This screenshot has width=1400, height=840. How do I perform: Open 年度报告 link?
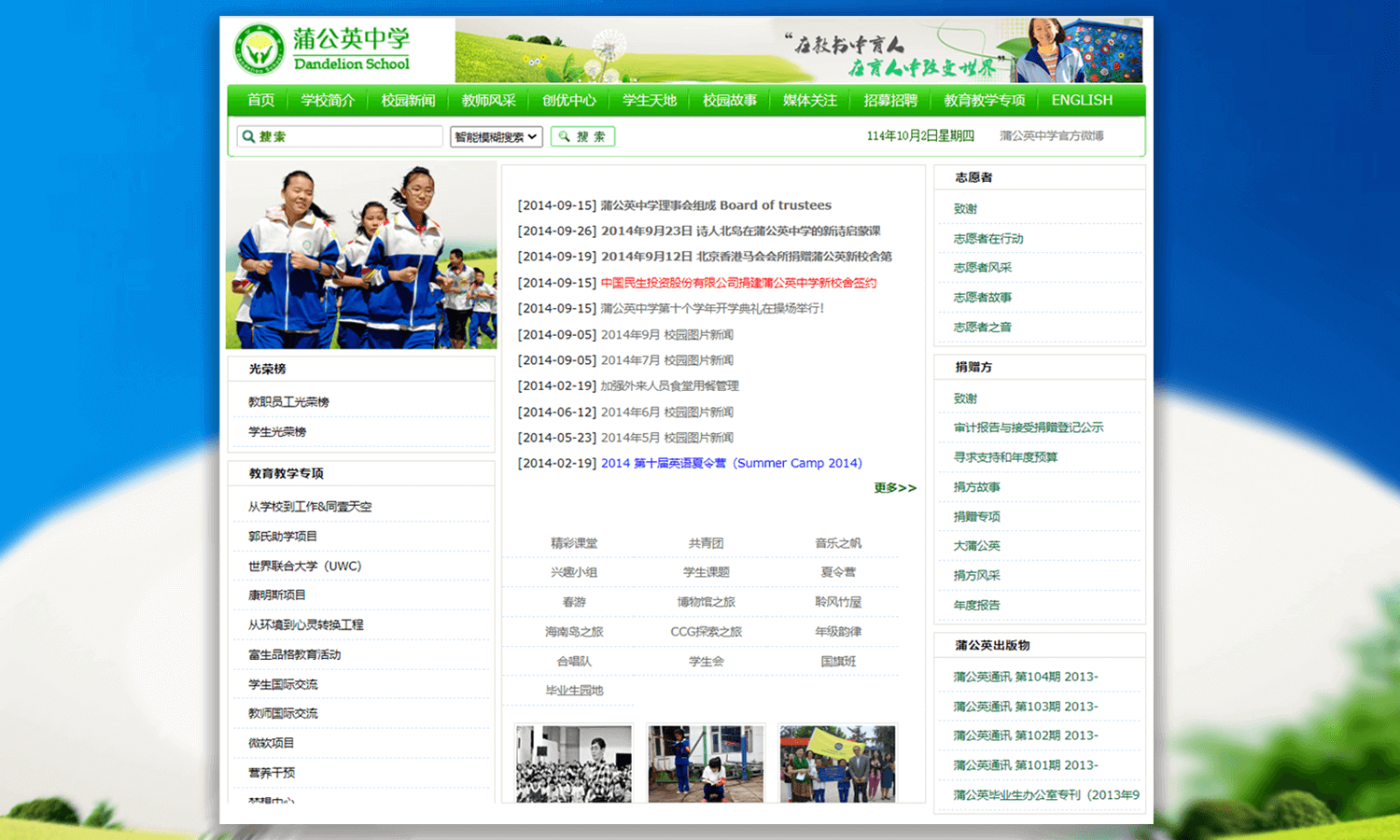click(977, 606)
